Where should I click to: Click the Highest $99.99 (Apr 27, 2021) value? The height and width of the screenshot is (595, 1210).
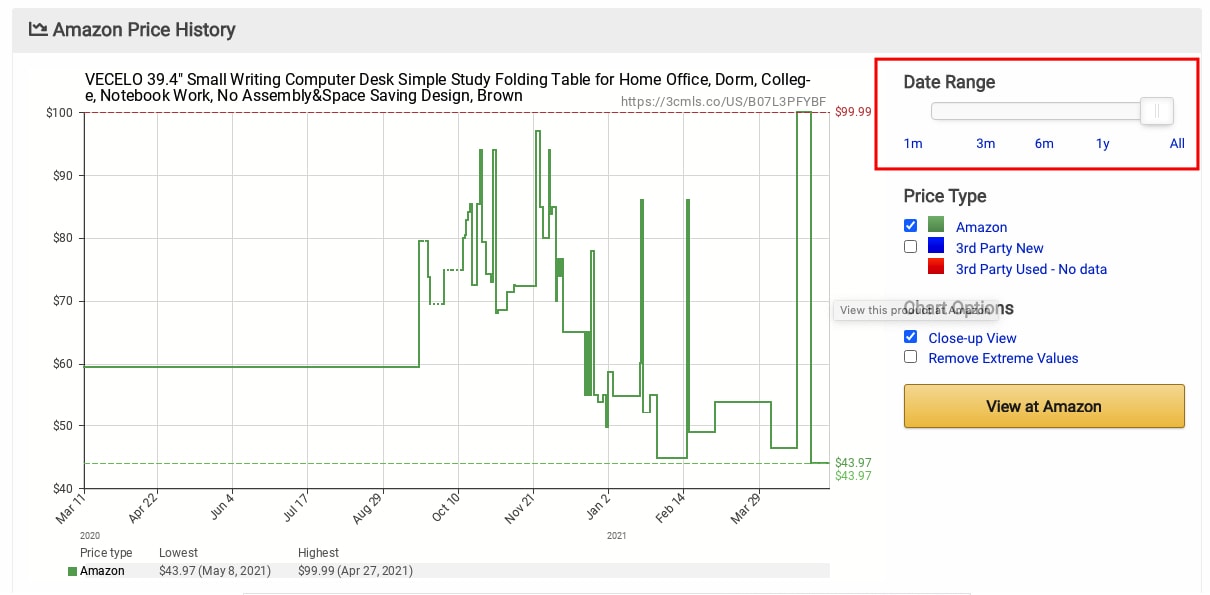point(355,571)
